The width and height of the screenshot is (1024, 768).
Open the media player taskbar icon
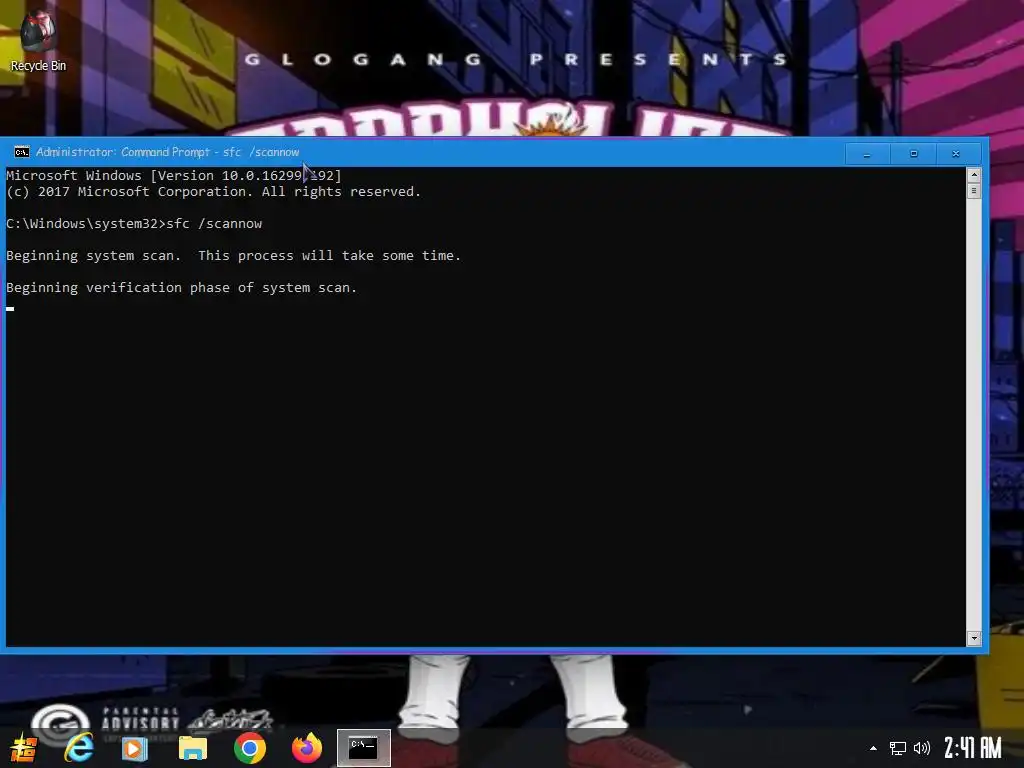pos(135,748)
